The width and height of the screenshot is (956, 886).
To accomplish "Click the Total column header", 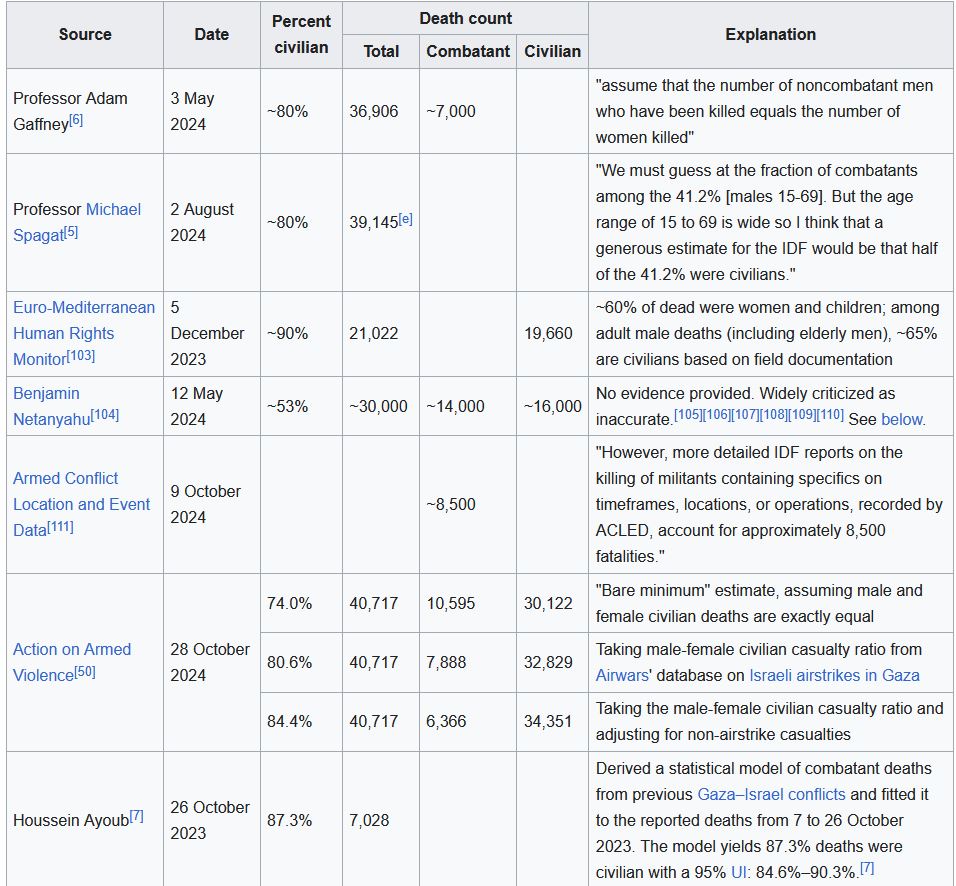I will coord(381,51).
